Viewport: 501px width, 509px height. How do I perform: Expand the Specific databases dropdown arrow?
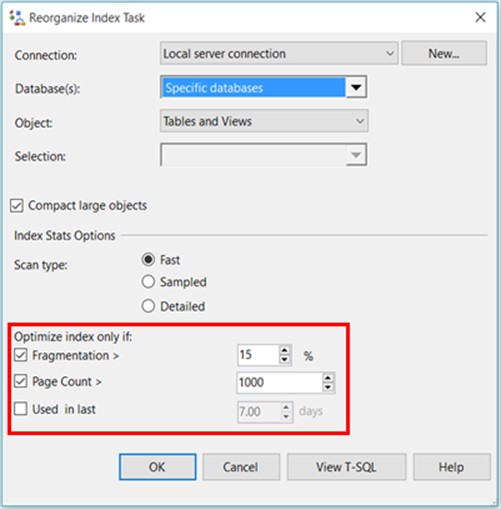coord(356,87)
